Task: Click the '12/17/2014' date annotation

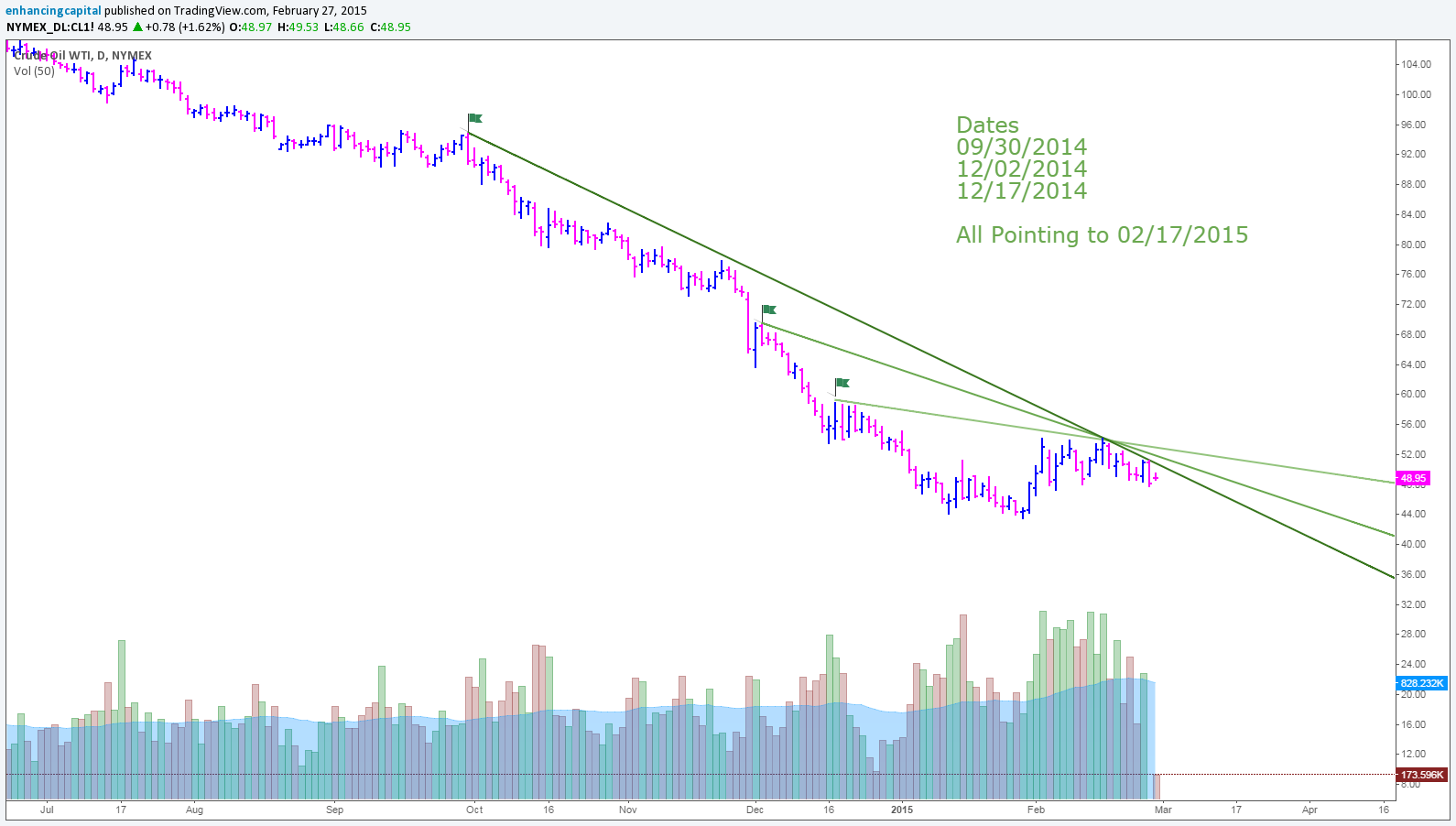Action: 1021,190
